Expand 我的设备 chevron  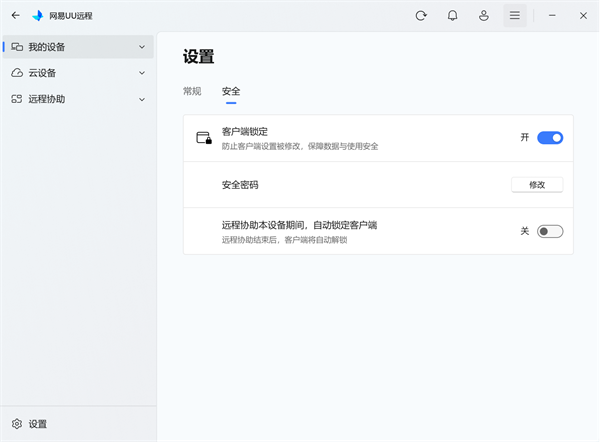(x=142, y=47)
